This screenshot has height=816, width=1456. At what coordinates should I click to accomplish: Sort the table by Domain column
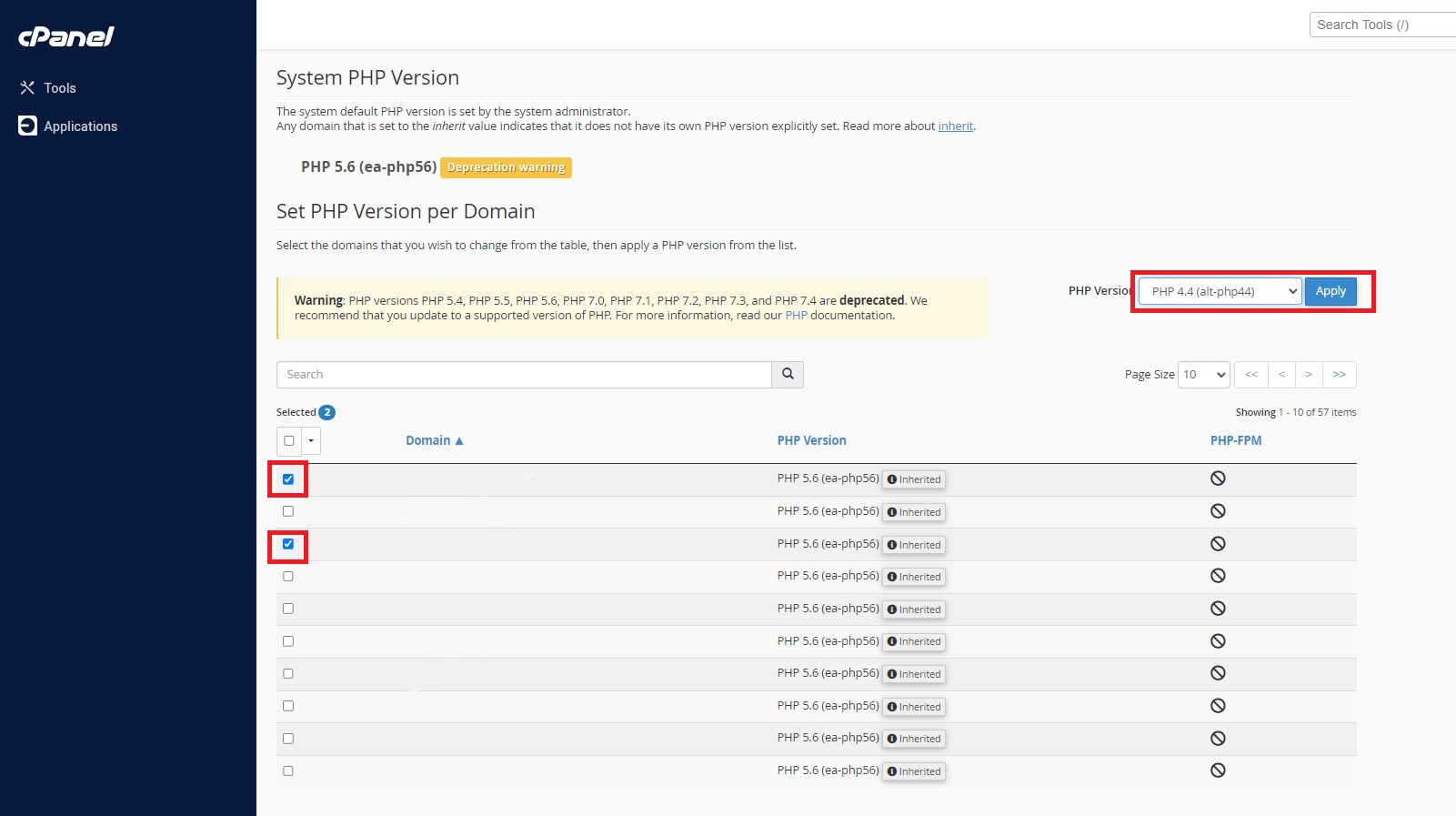point(434,440)
